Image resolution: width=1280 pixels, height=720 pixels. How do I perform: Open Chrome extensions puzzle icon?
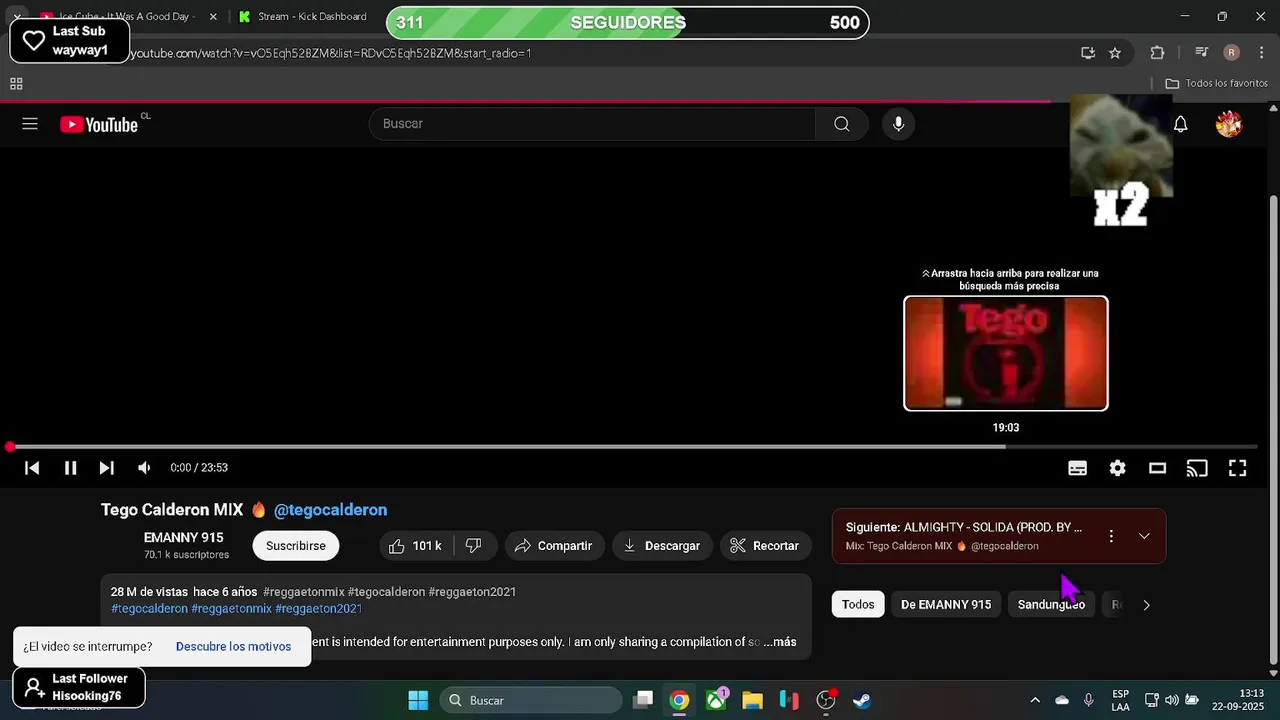(x=1157, y=53)
